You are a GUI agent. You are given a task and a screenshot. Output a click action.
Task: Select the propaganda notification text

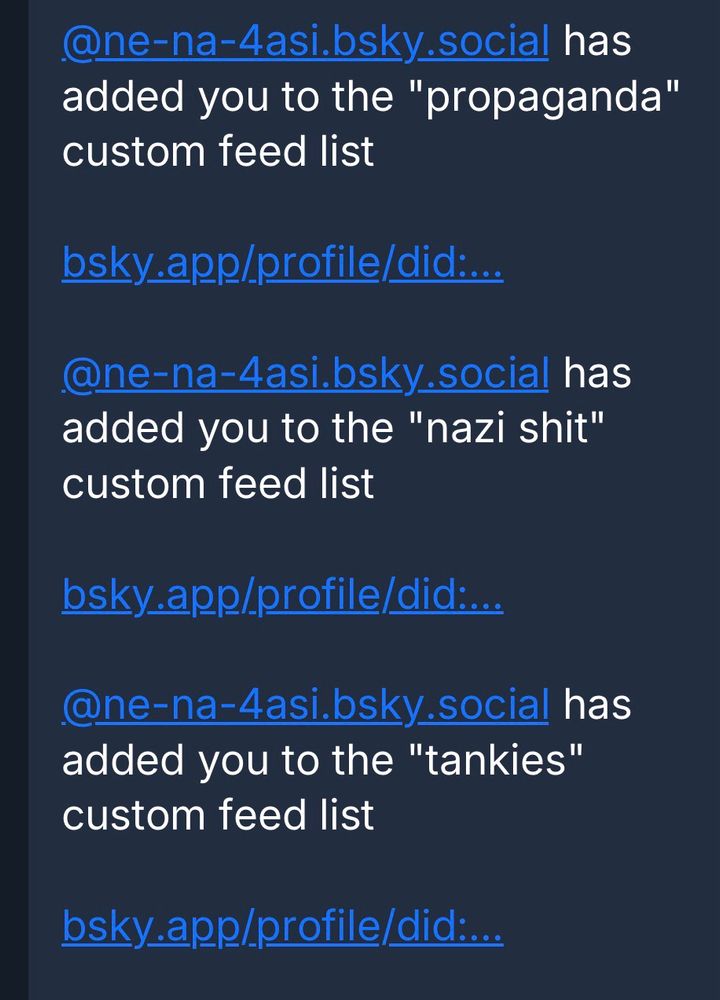pyautogui.click(x=300, y=96)
